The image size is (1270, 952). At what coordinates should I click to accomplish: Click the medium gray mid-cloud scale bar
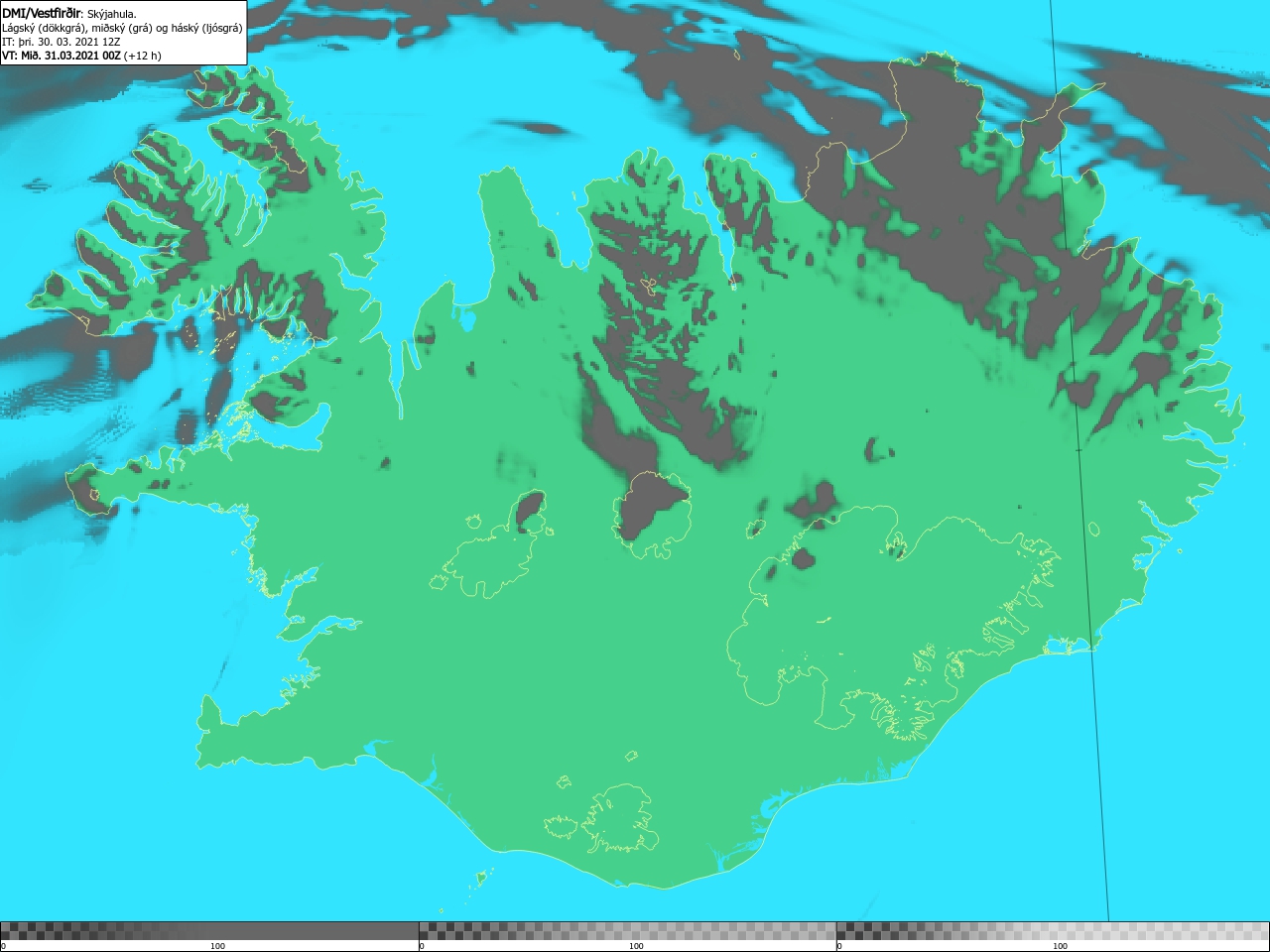627,931
